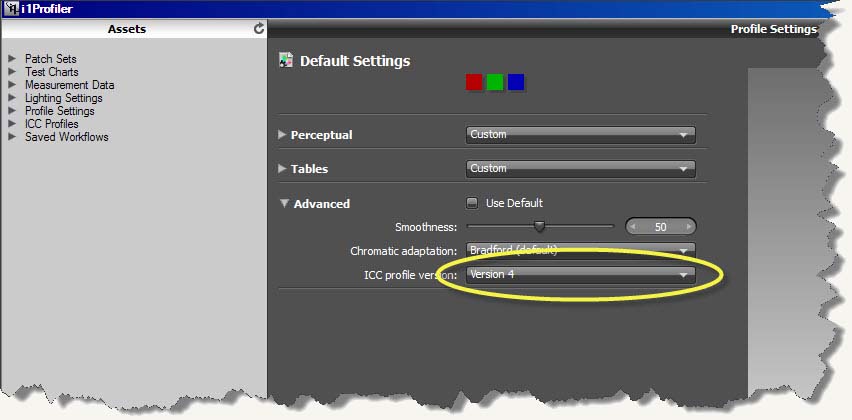Screen dimensions: 852x420
Task: Open the Tables Custom dropdown
Action: pyautogui.click(x=580, y=169)
